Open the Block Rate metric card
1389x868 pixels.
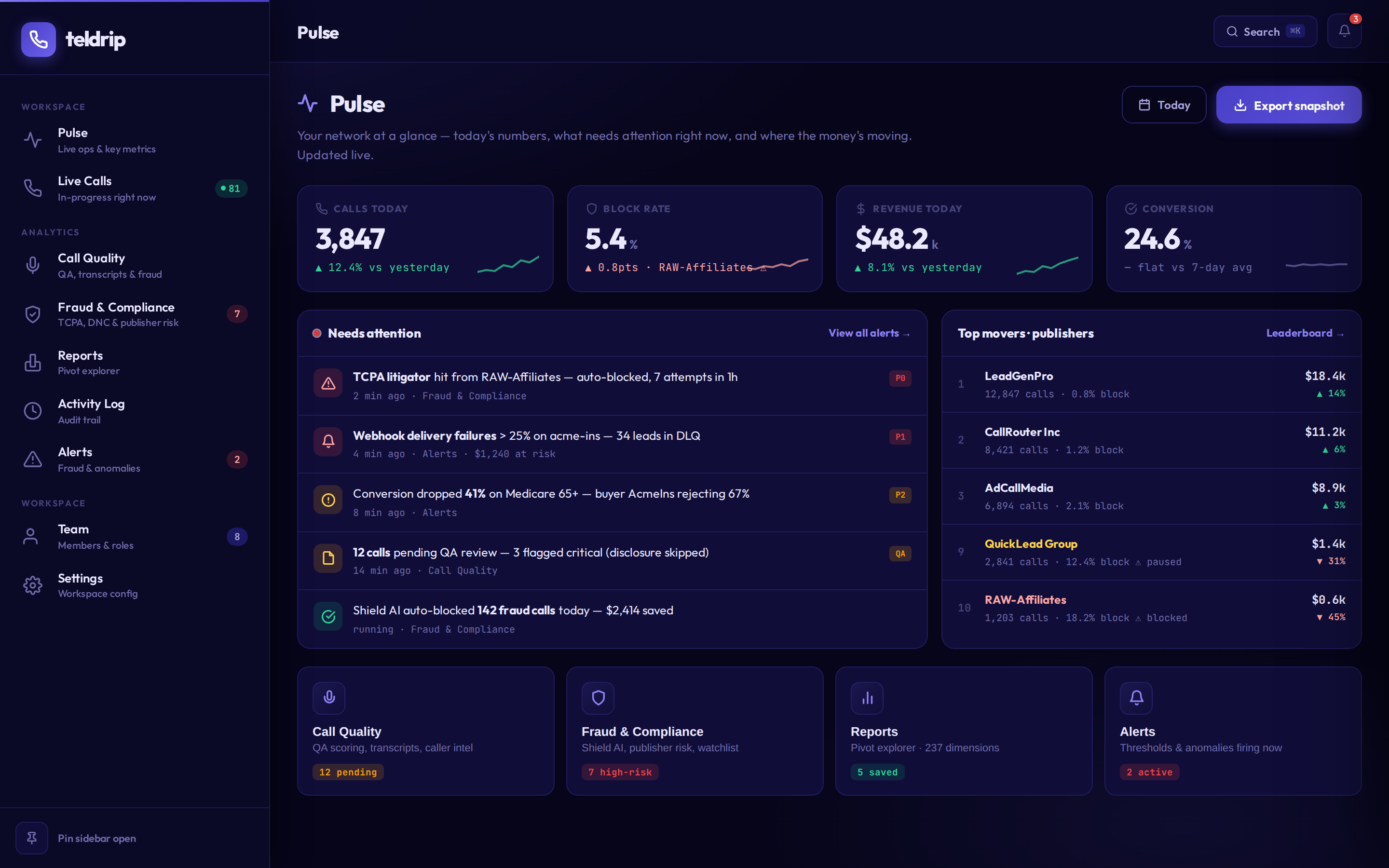694,238
